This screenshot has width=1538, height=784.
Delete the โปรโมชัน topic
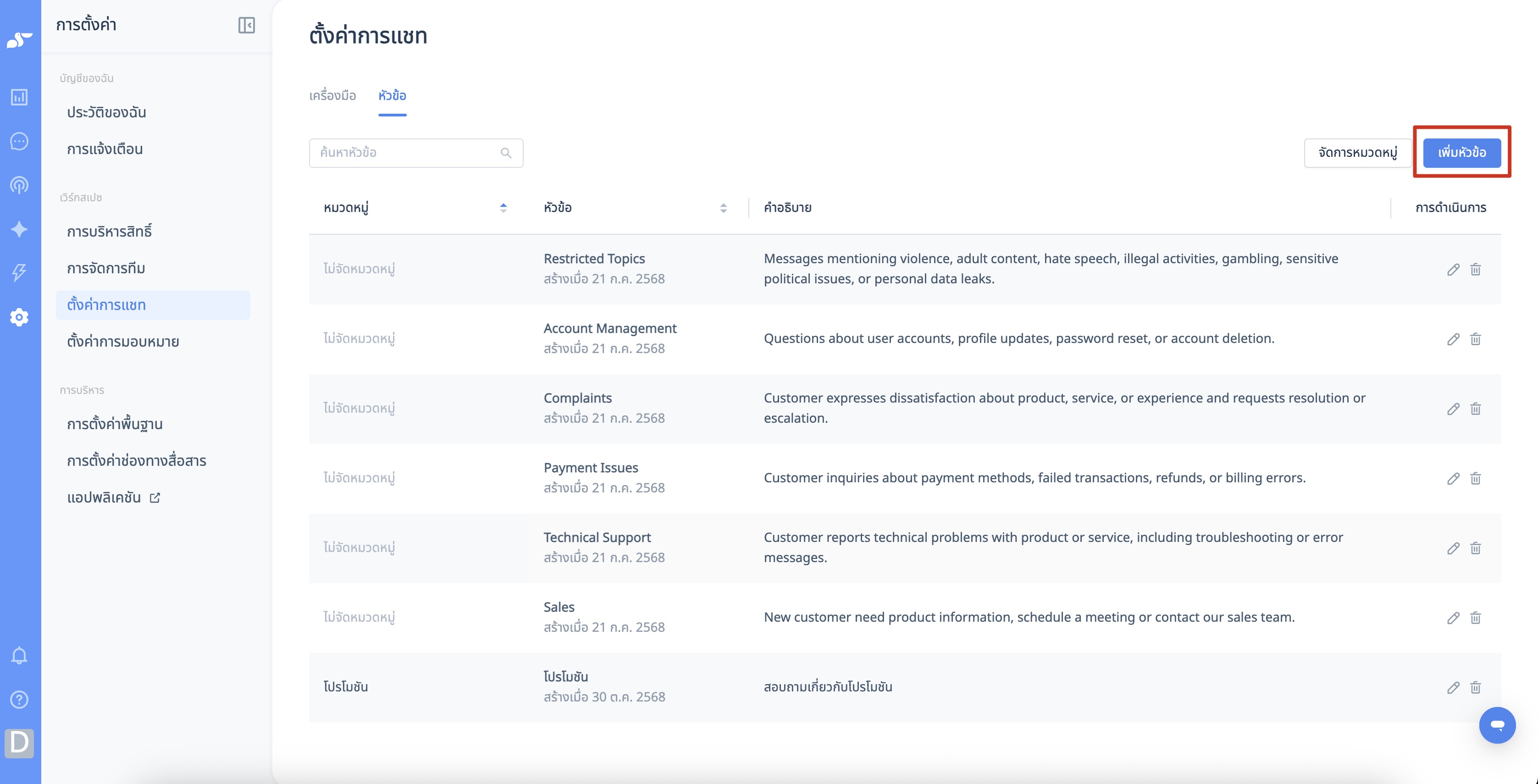[x=1475, y=688]
